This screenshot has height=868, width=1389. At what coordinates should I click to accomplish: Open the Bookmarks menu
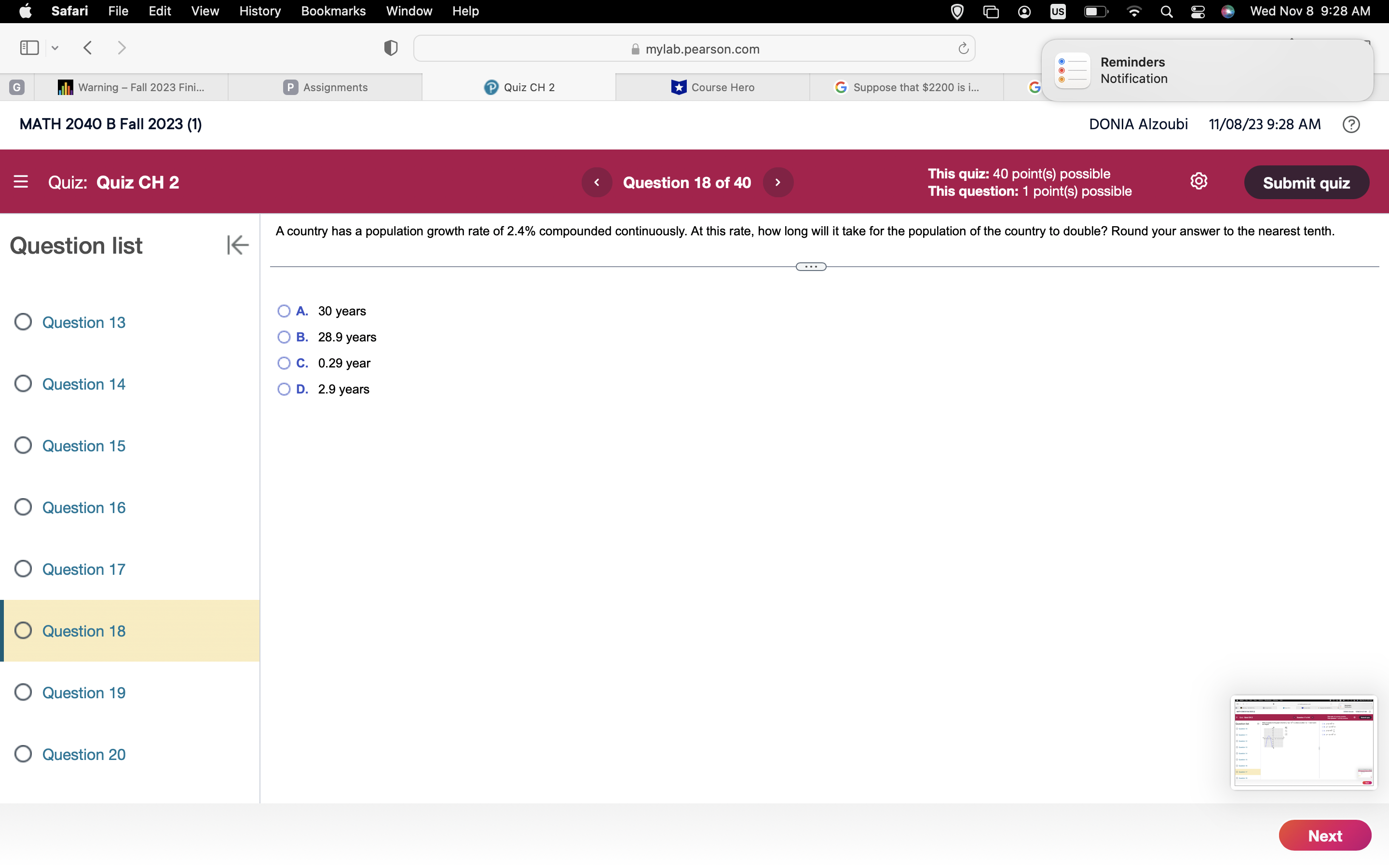tap(333, 11)
